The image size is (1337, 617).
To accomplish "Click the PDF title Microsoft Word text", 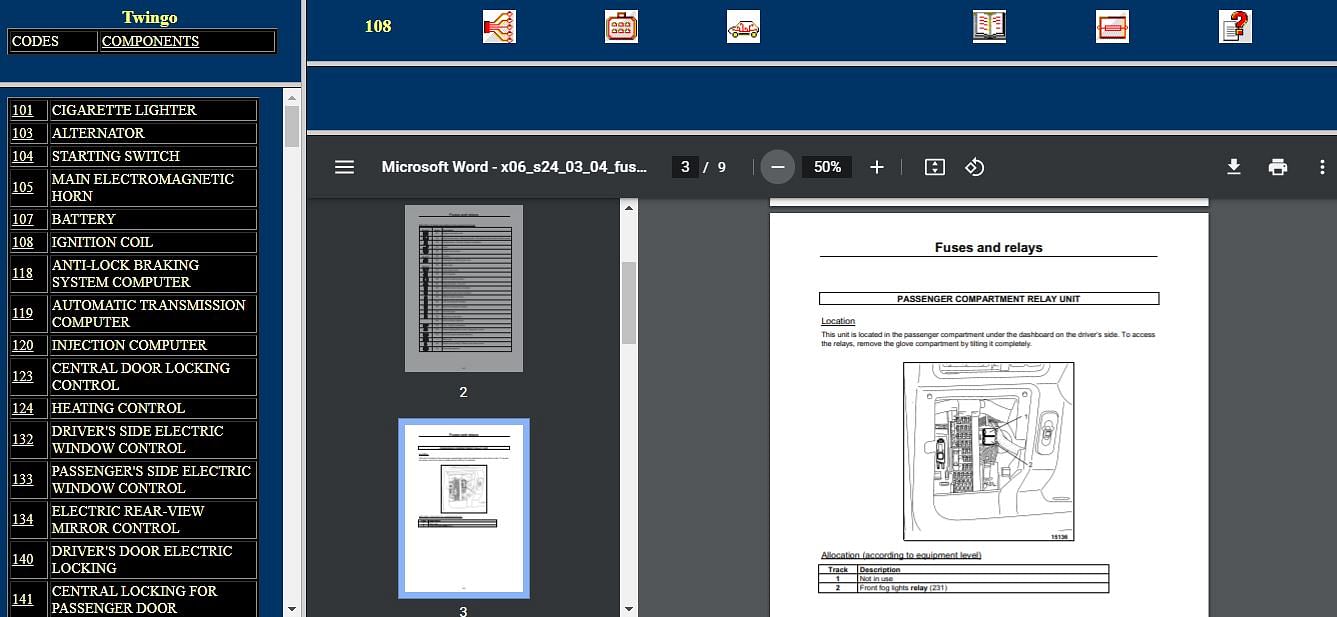I will (514, 167).
